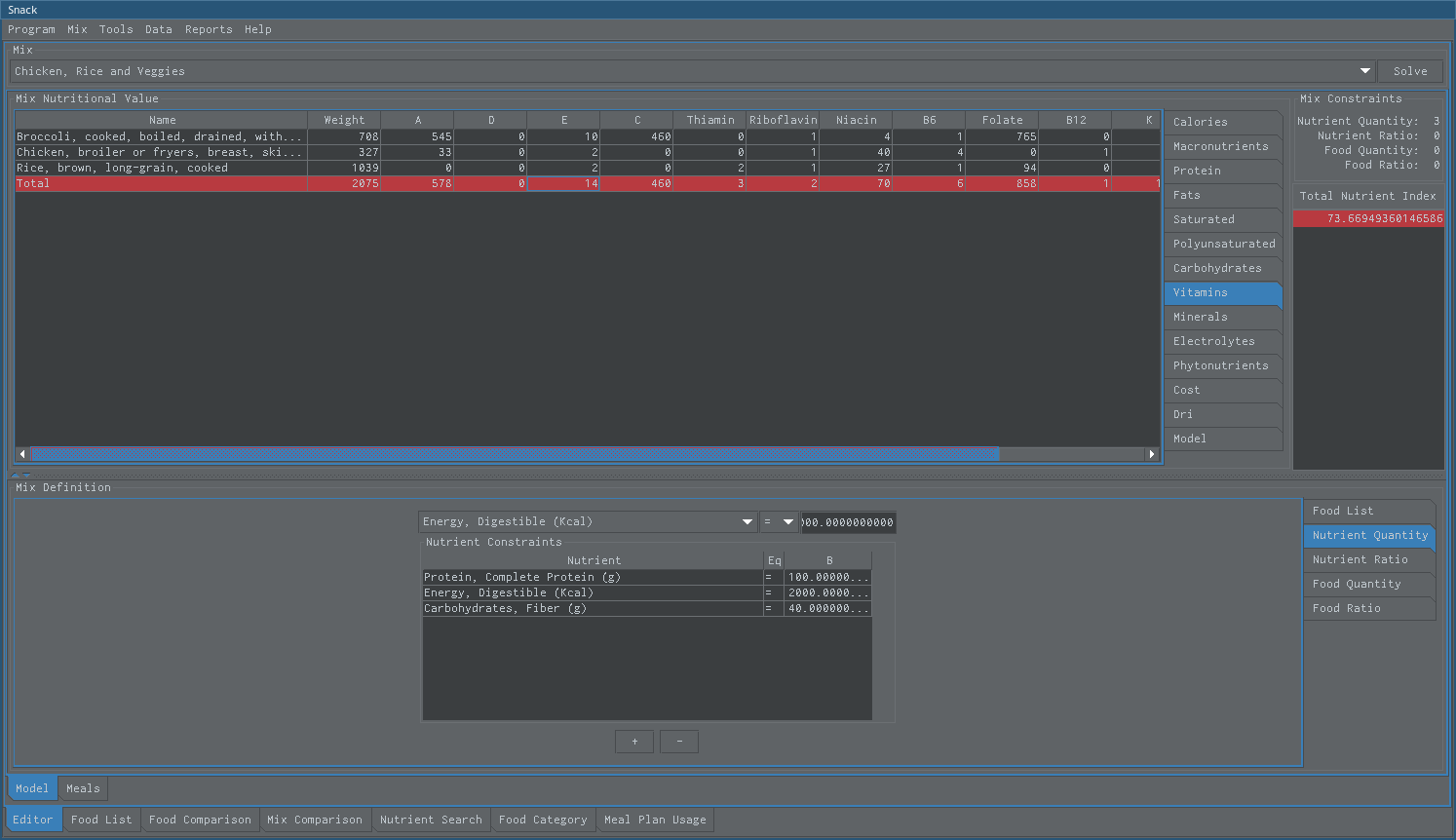
Task: Select the Editor tab
Action: (33, 820)
